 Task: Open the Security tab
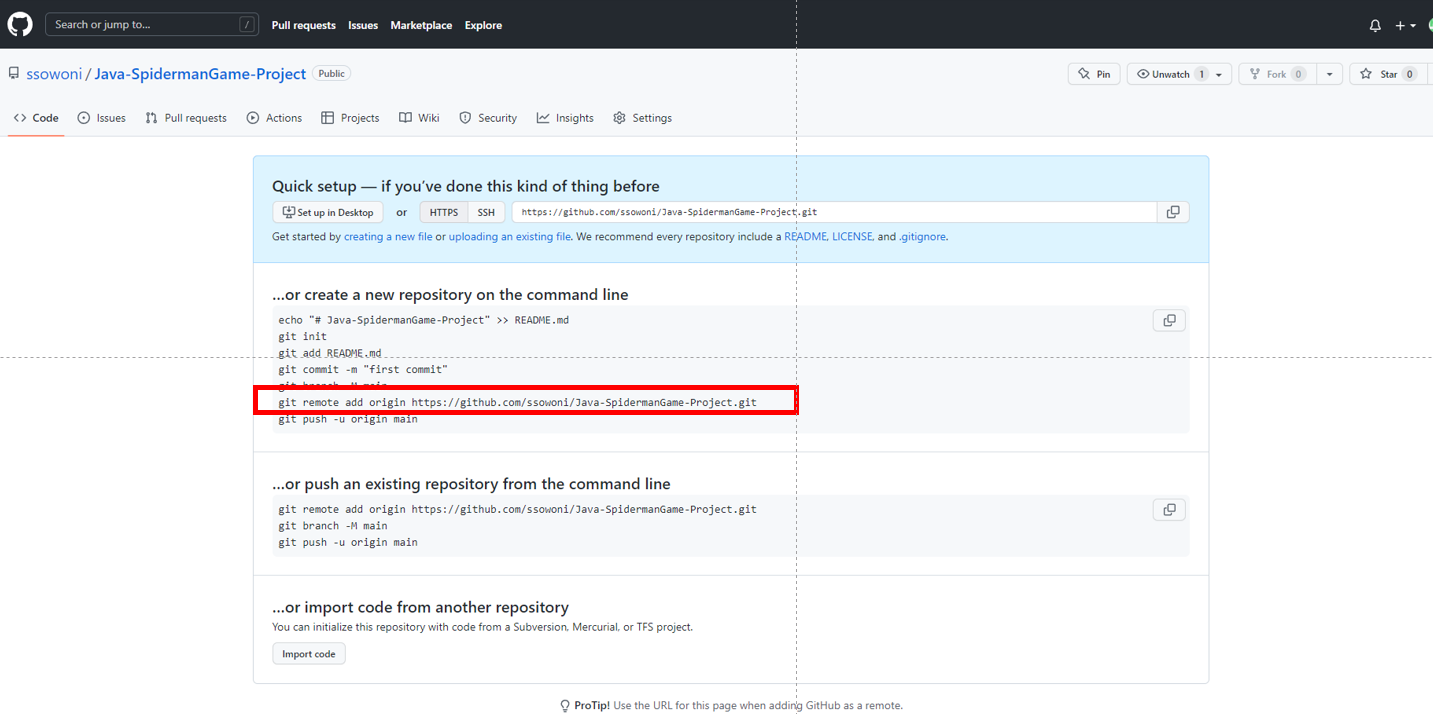[x=488, y=118]
